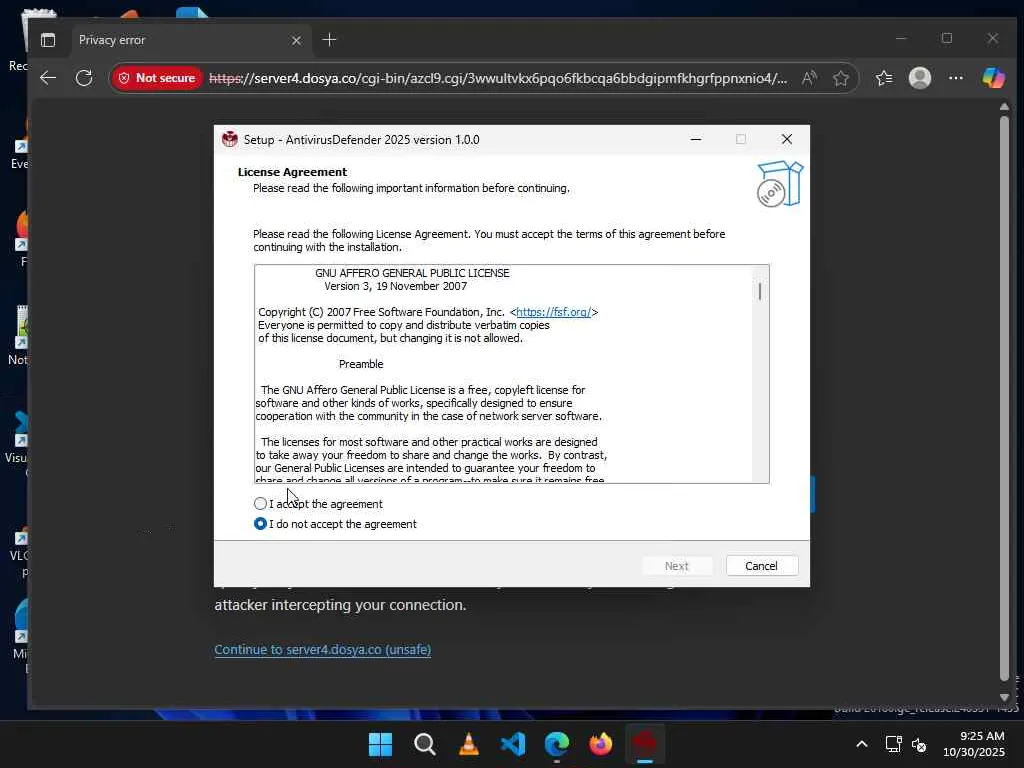Image resolution: width=1024 pixels, height=768 pixels.
Task: Open 'Continue to server4.dosya.co (unsafe)' link
Action: (323, 650)
